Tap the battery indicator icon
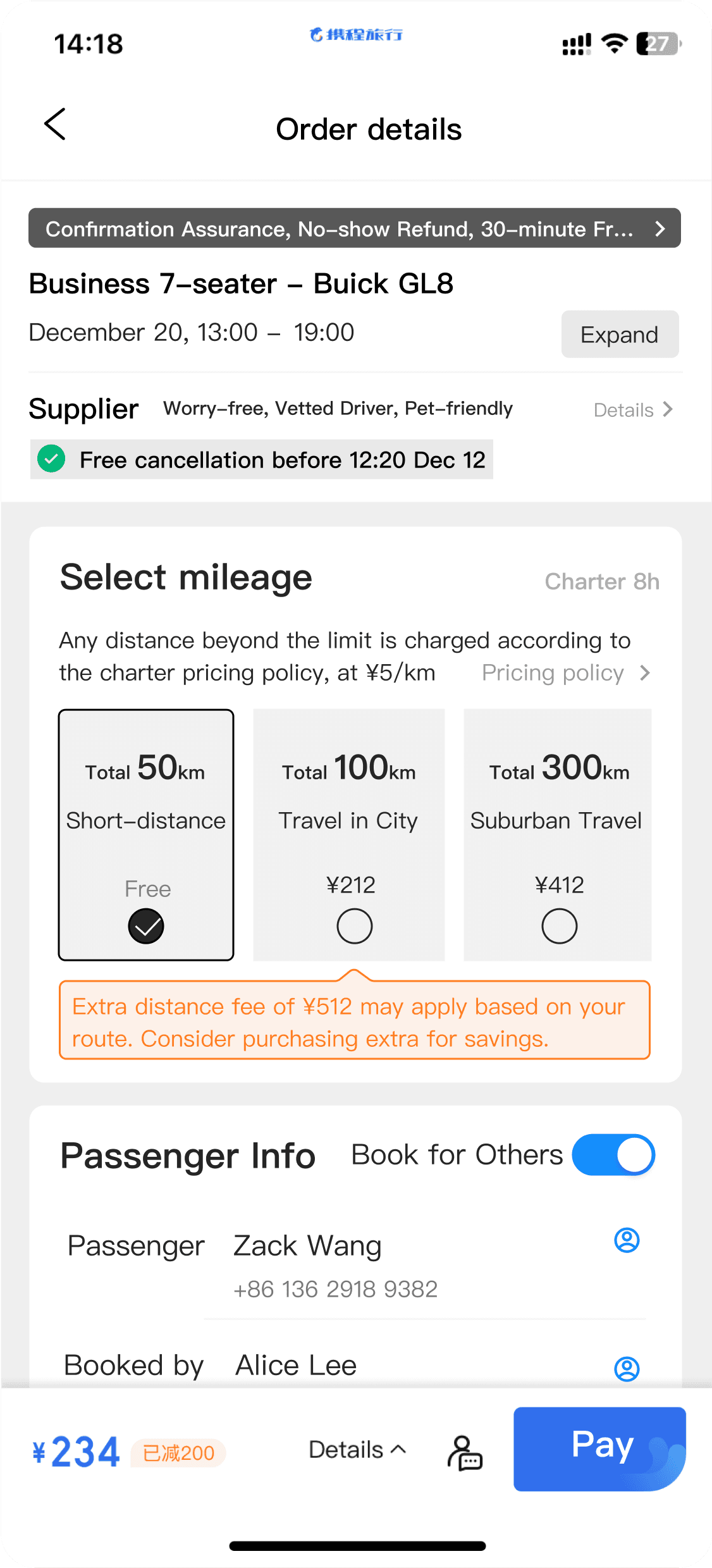The height and width of the screenshot is (1568, 712). click(658, 44)
